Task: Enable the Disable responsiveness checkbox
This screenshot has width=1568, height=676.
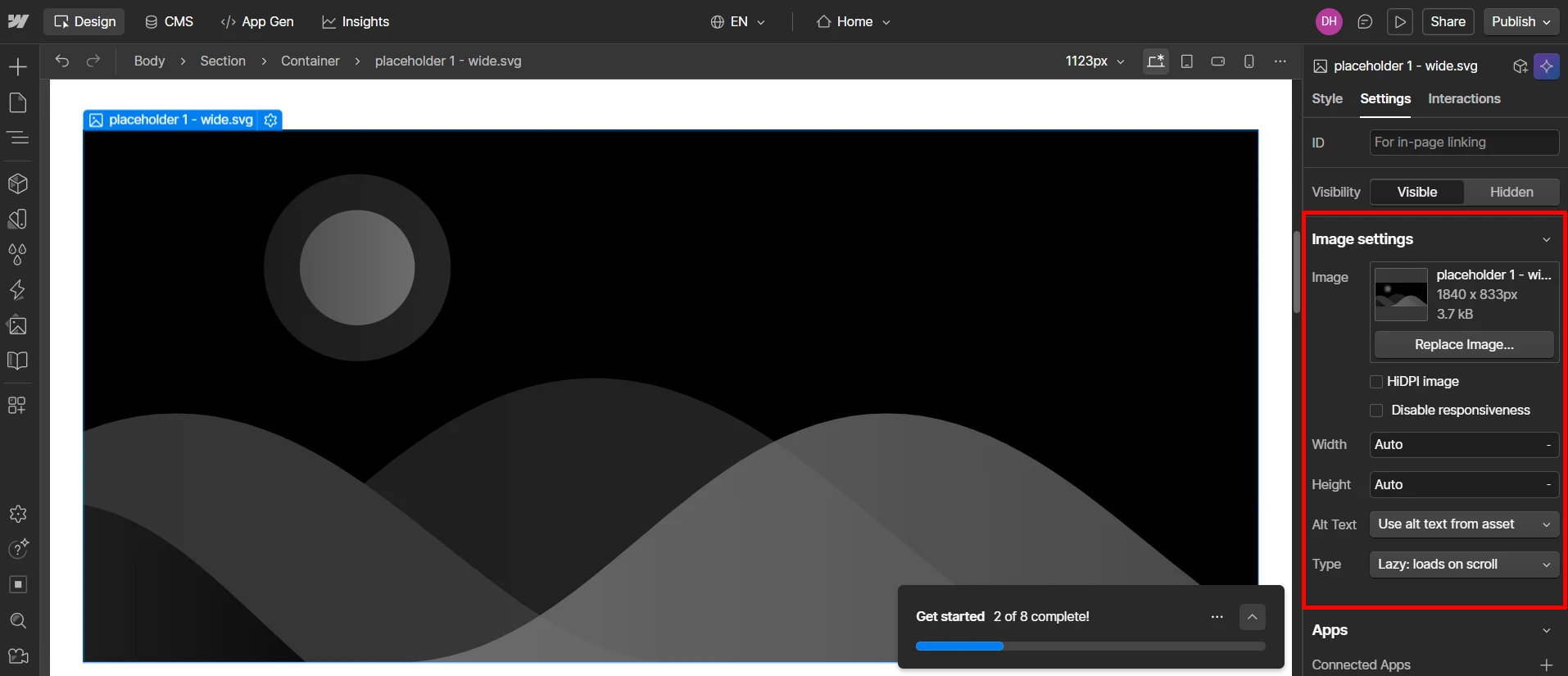Action: coord(1376,411)
